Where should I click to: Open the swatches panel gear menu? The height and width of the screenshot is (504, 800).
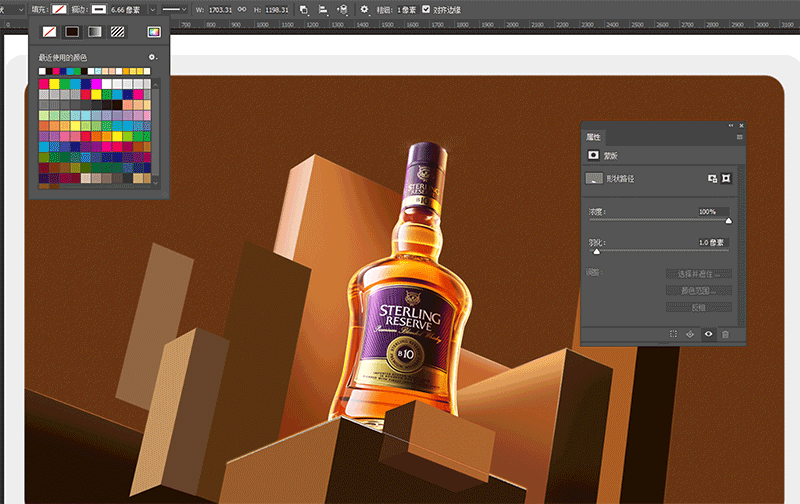tap(152, 57)
